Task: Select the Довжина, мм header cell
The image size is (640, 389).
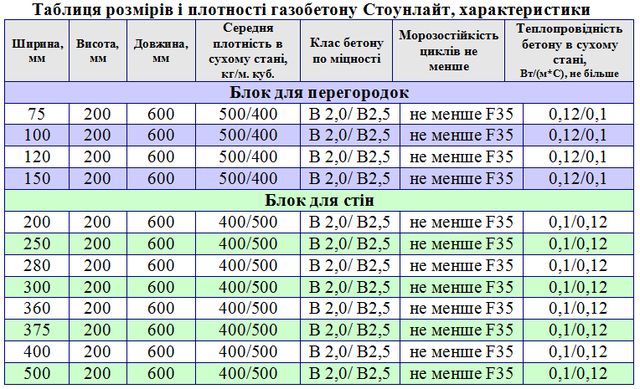Action: tap(161, 50)
